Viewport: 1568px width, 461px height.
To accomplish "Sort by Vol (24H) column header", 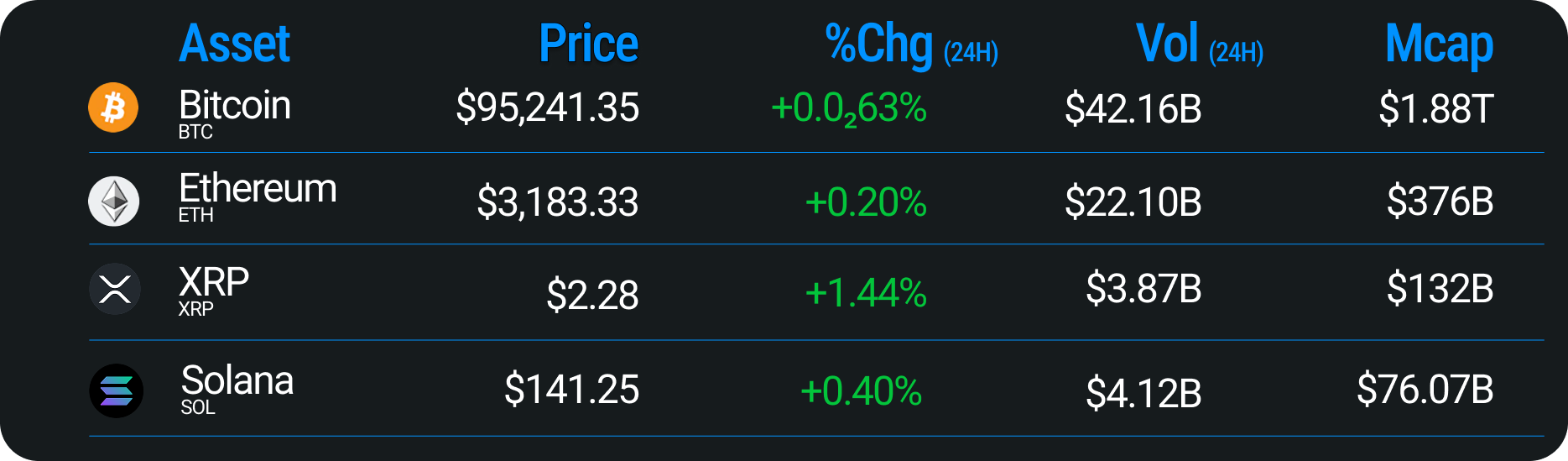I will pyautogui.click(x=1199, y=45).
